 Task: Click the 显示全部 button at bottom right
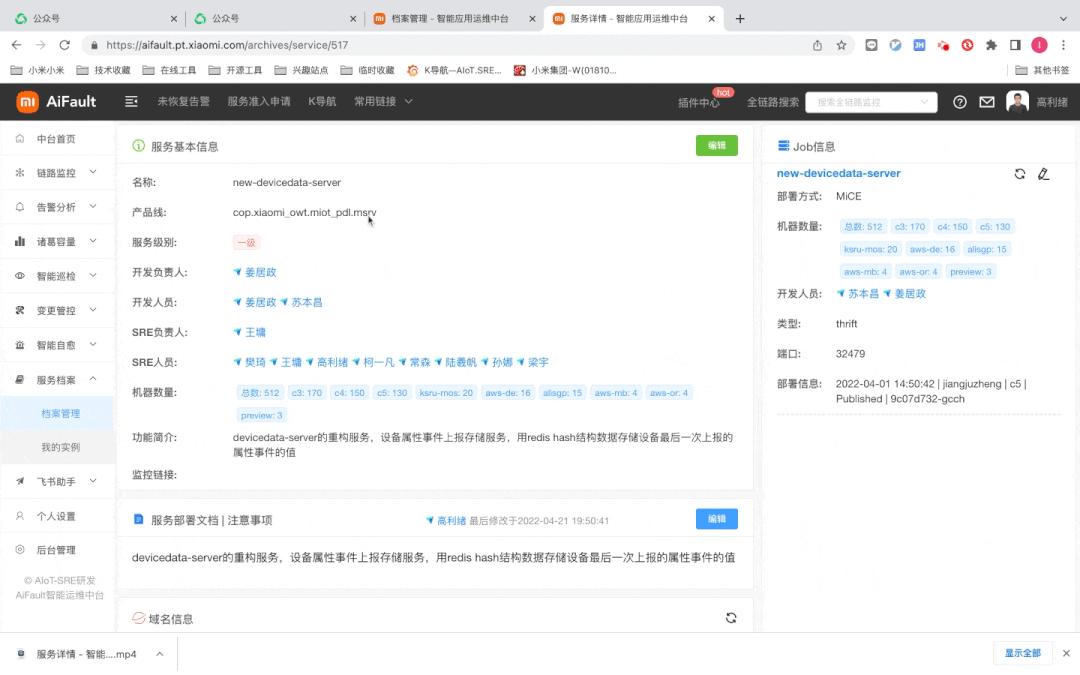coord(1023,652)
